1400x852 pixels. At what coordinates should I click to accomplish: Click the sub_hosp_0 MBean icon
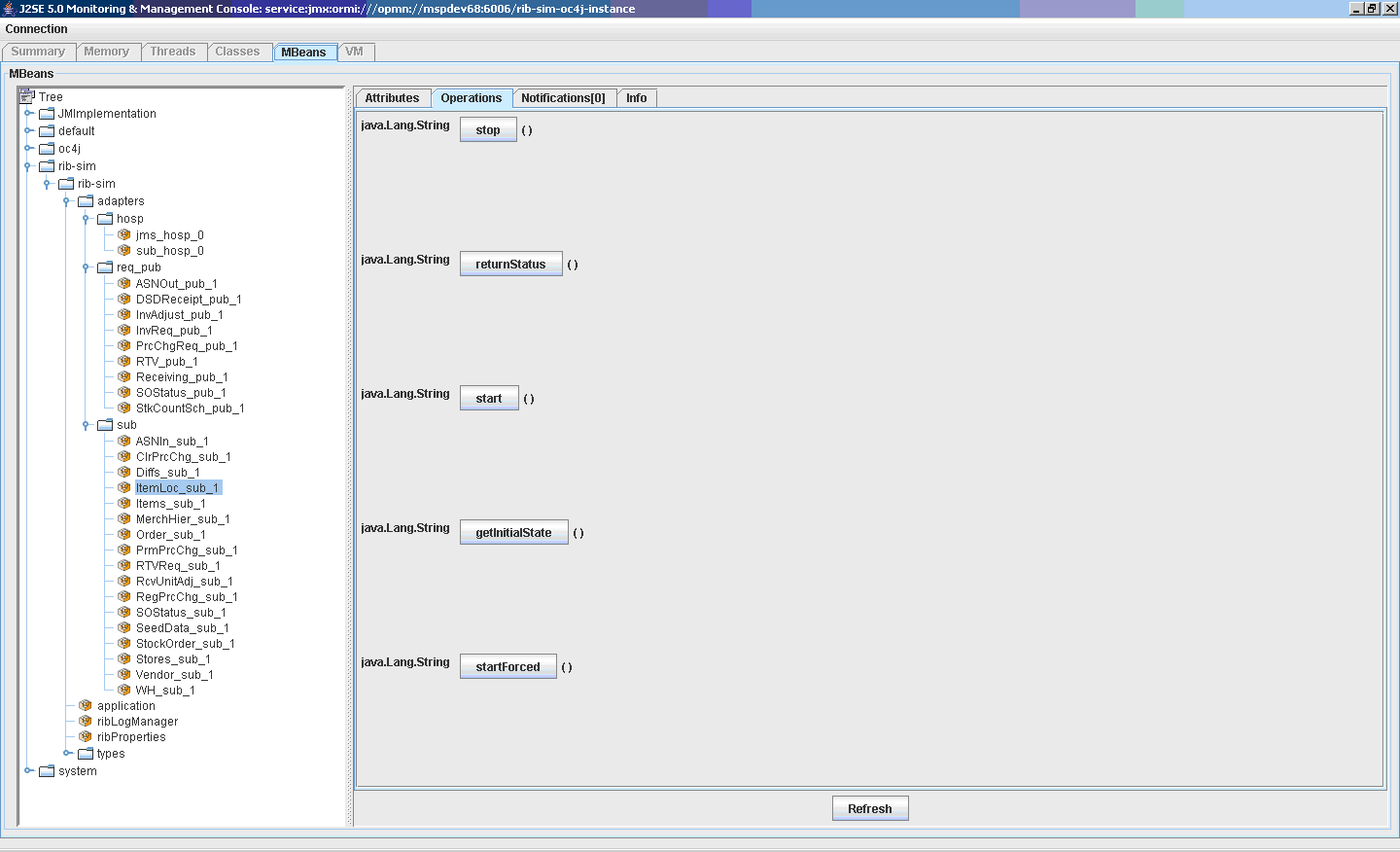click(124, 250)
